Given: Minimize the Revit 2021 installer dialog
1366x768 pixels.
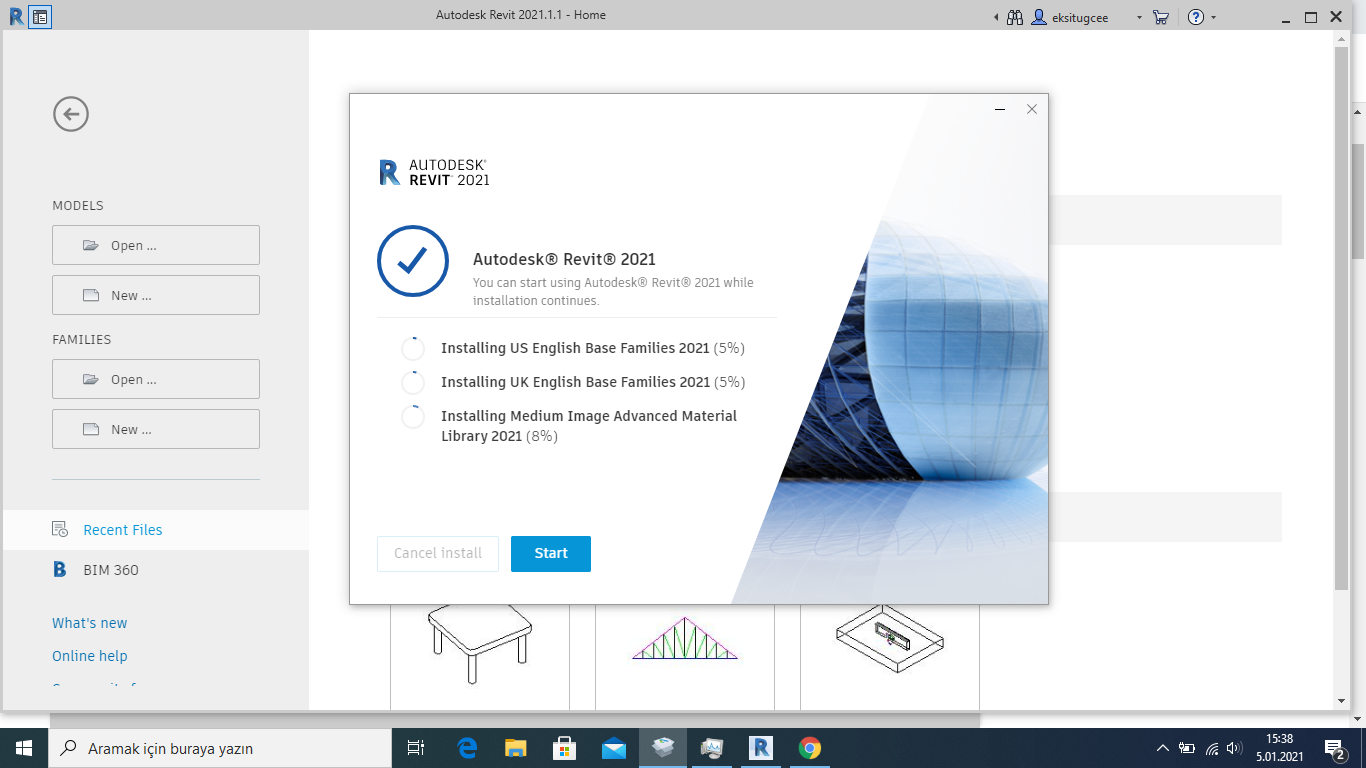Looking at the screenshot, I should click(x=1000, y=109).
